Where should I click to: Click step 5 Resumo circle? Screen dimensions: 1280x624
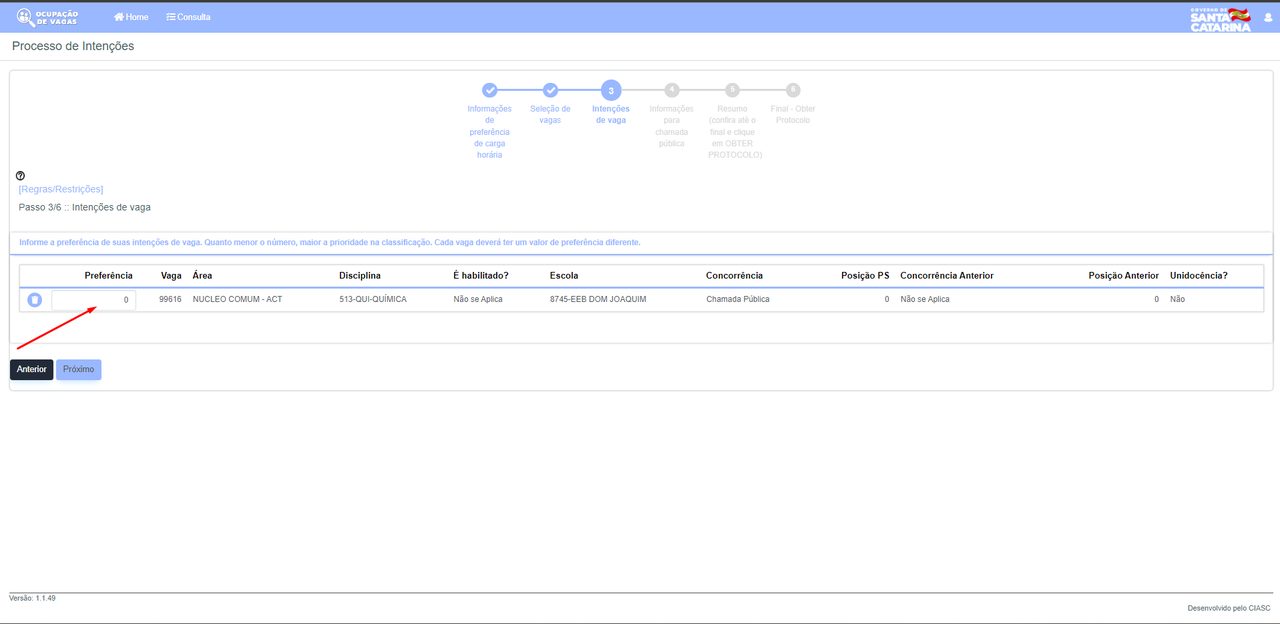pos(733,90)
